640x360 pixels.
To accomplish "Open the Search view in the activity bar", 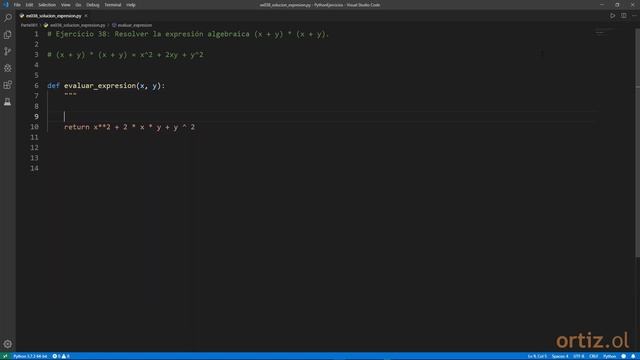I will pos(8,18).
